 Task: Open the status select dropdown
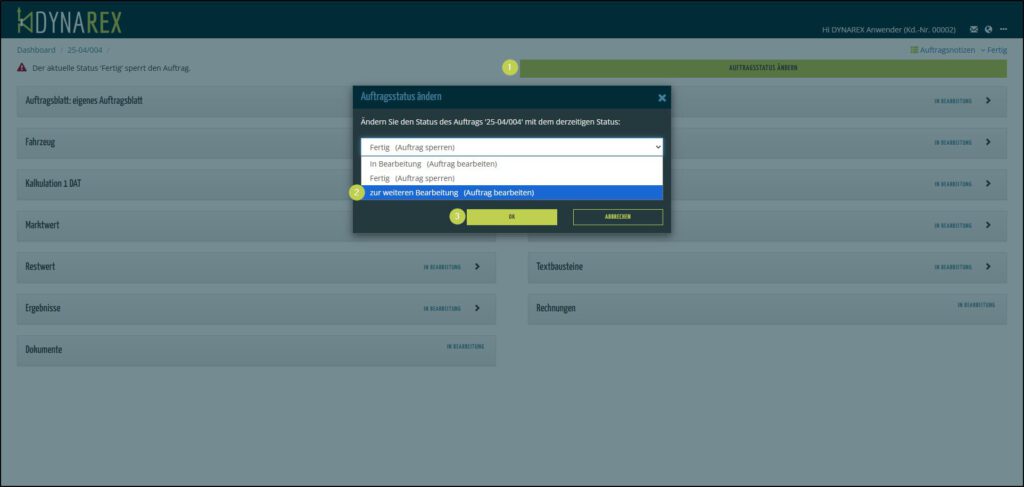point(511,147)
